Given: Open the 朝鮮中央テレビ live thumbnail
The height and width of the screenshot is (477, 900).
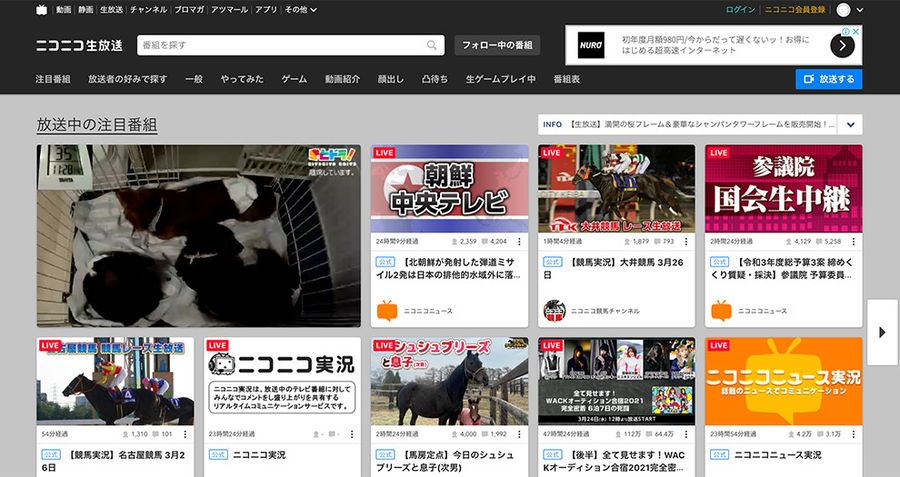Looking at the screenshot, I should 449,188.
